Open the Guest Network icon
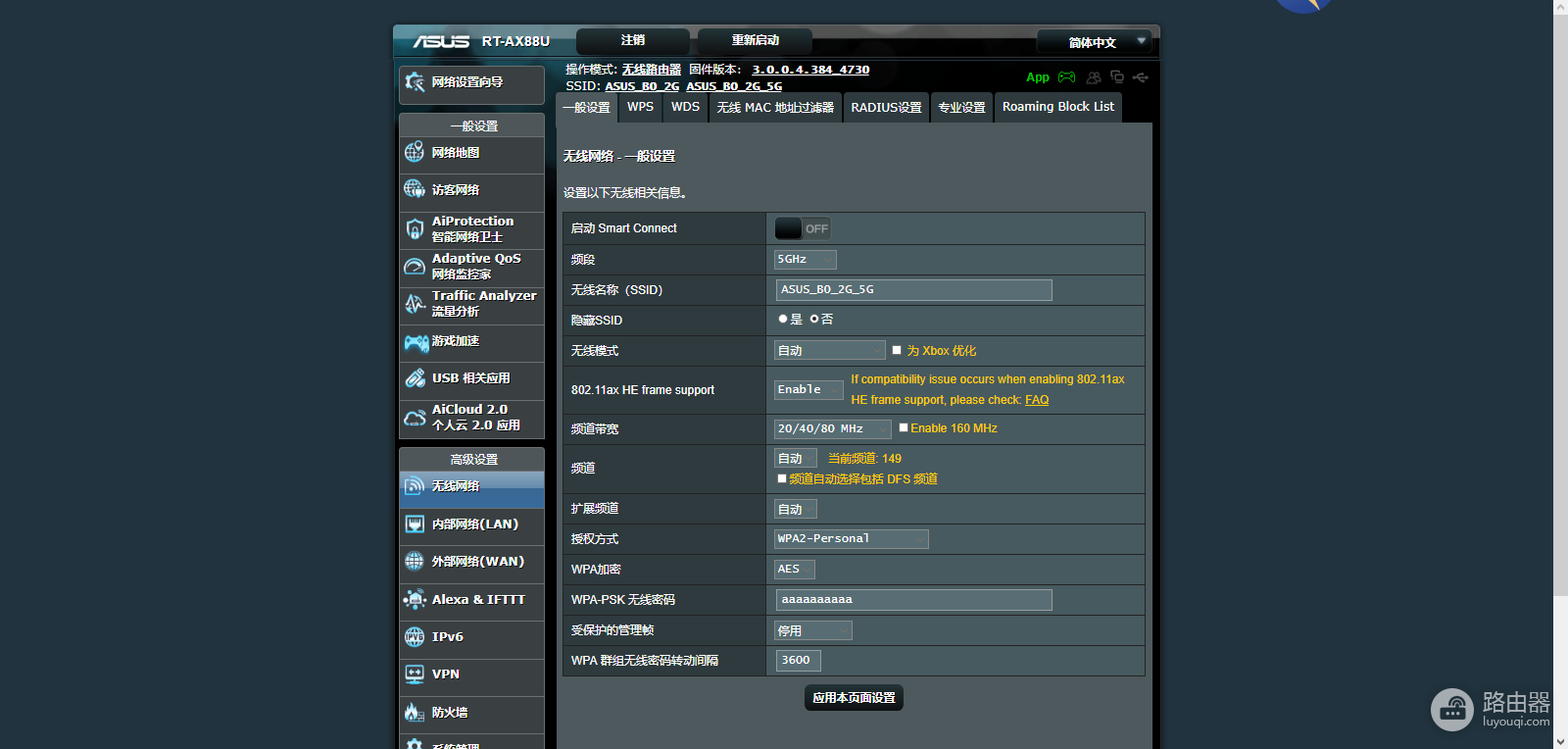This screenshot has width=1568, height=749. click(x=415, y=189)
